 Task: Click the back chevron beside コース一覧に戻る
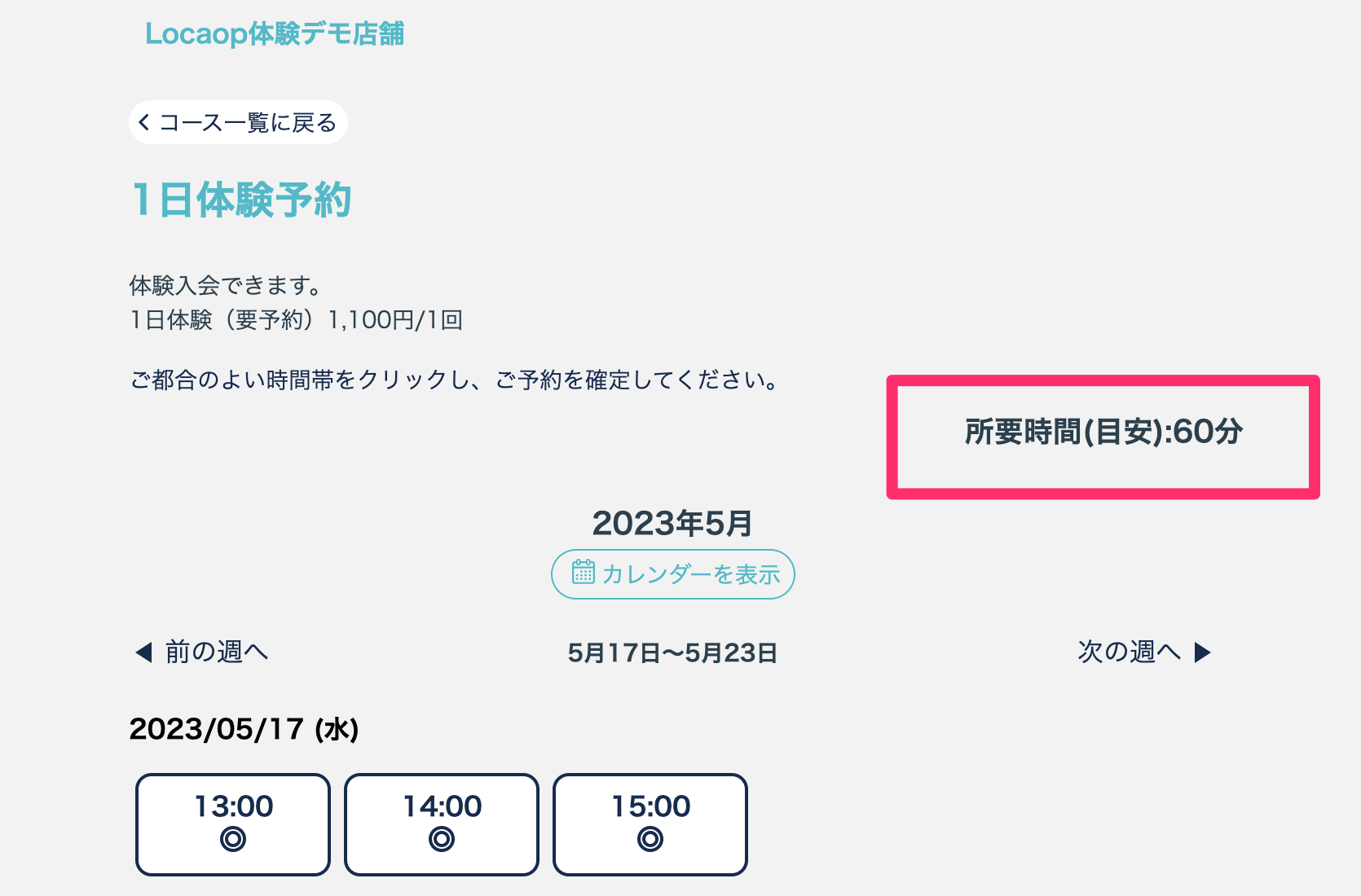click(144, 123)
